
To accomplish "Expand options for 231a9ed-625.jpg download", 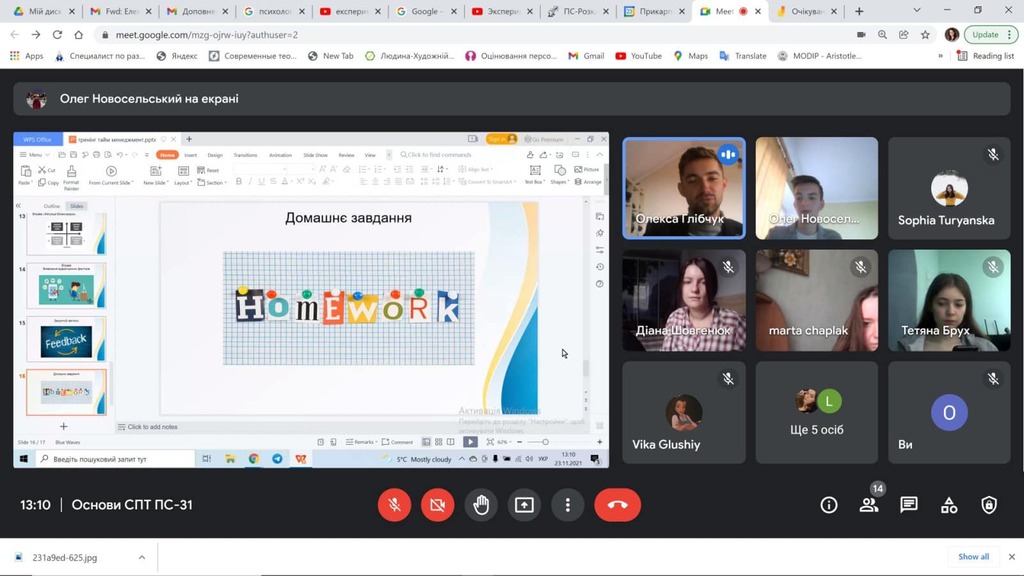I will (x=142, y=557).
